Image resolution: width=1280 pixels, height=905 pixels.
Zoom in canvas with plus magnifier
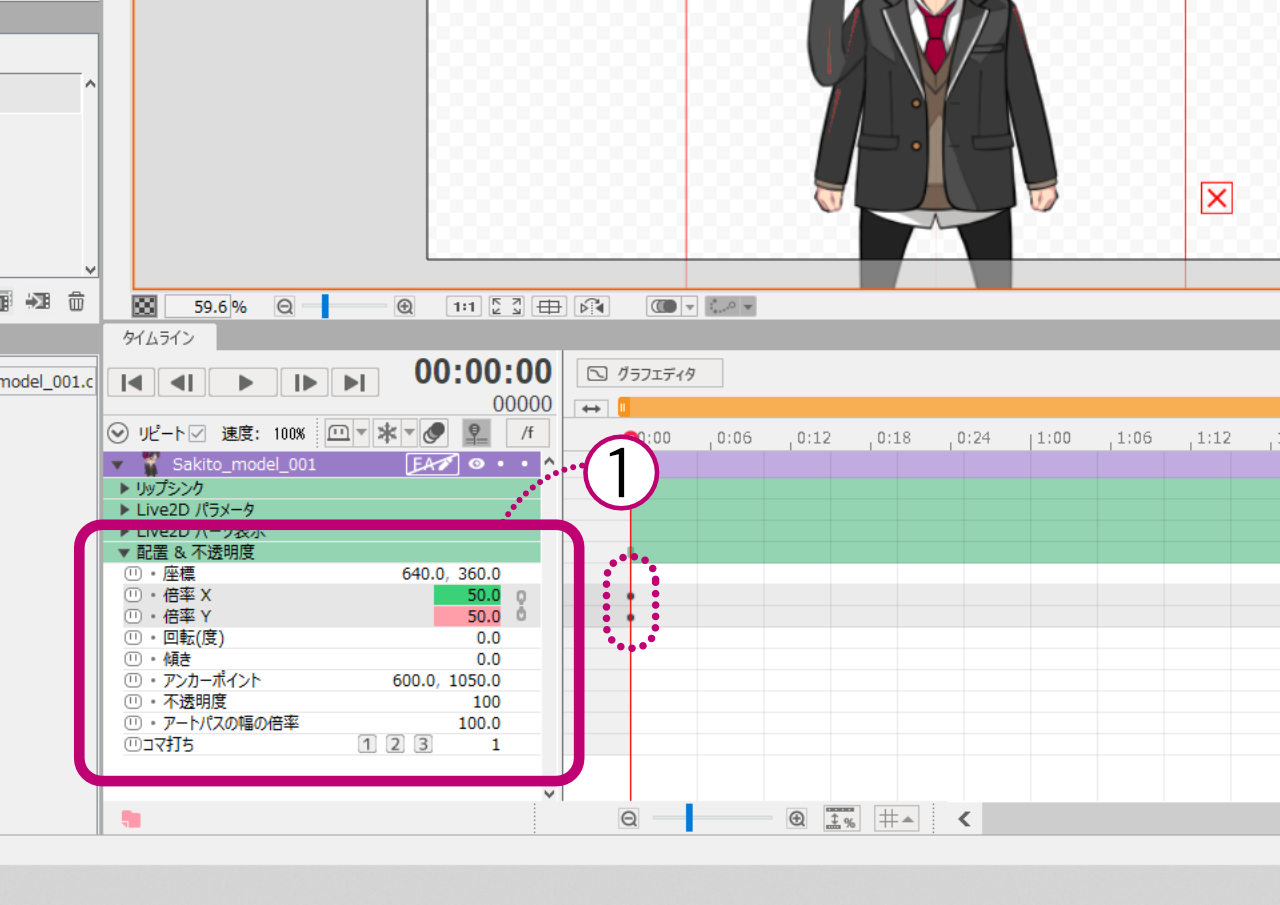click(x=405, y=307)
